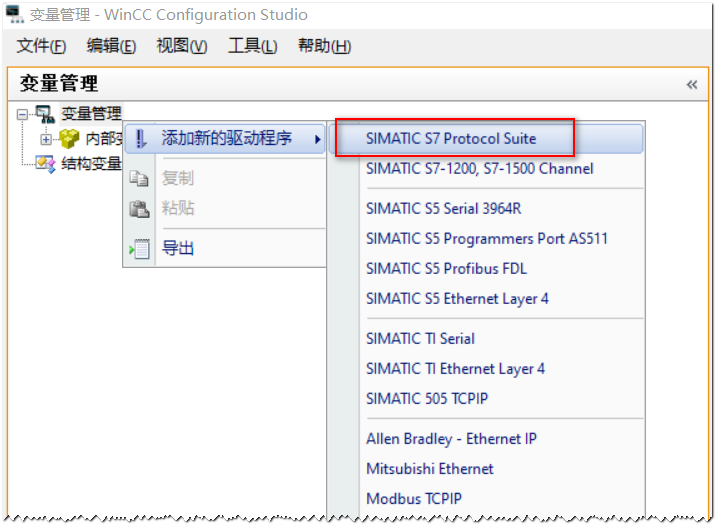Select the 变量管理 root tree item
The width and height of the screenshot is (716, 531).
point(91,114)
